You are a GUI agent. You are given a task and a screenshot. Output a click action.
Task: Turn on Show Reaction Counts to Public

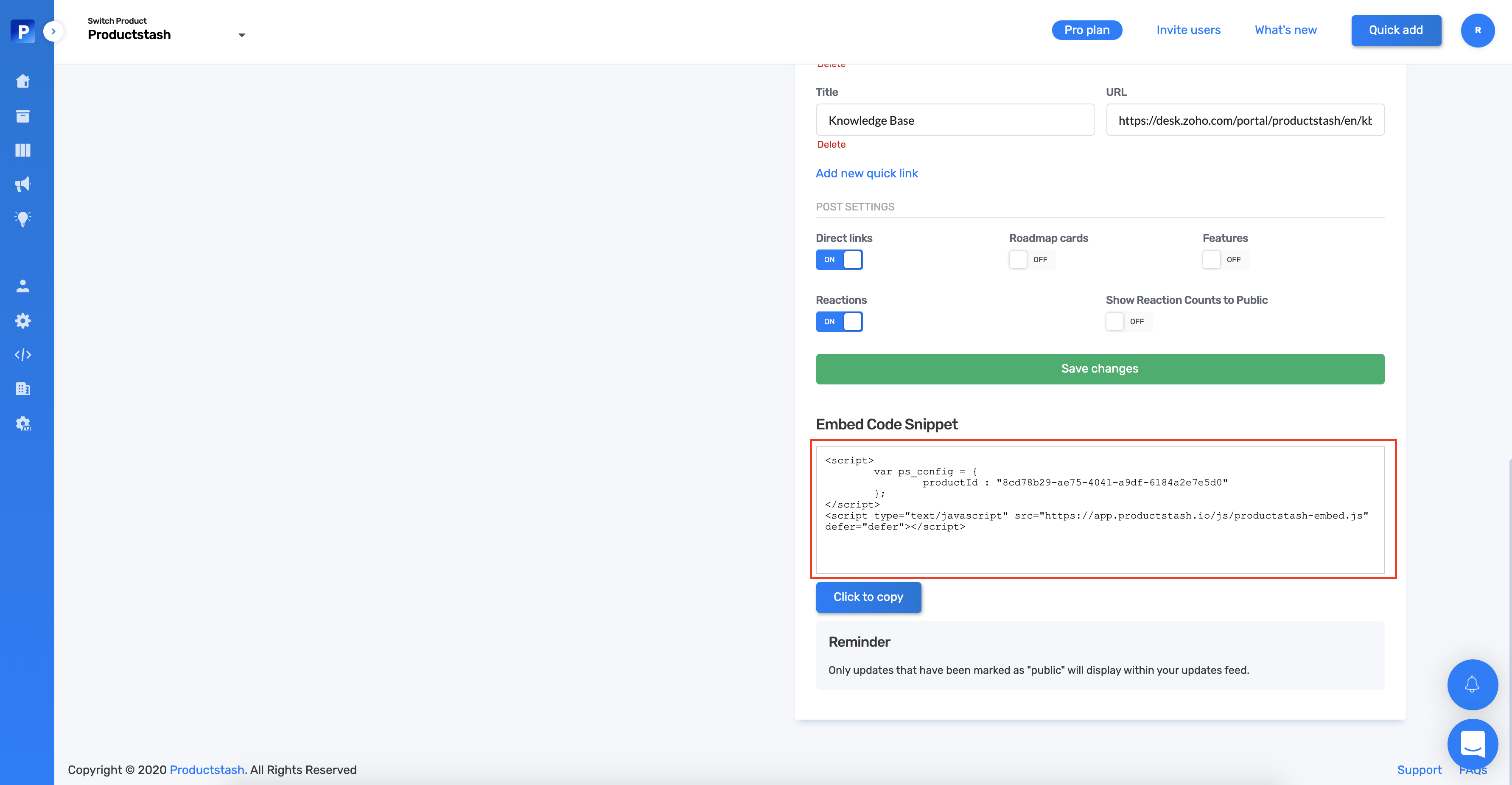[1128, 322]
